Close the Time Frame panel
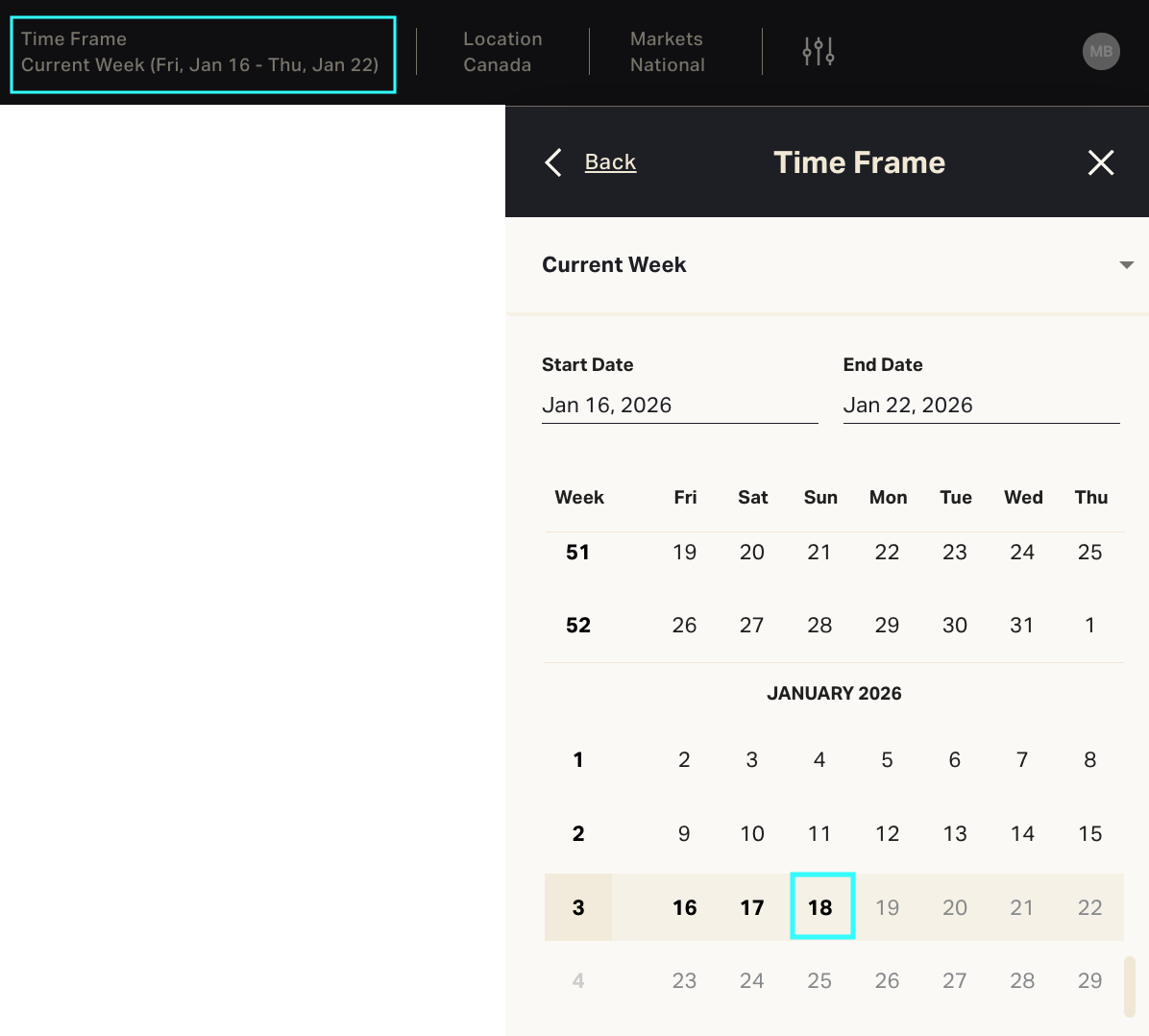Image resolution: width=1149 pixels, height=1036 pixels. [1101, 162]
